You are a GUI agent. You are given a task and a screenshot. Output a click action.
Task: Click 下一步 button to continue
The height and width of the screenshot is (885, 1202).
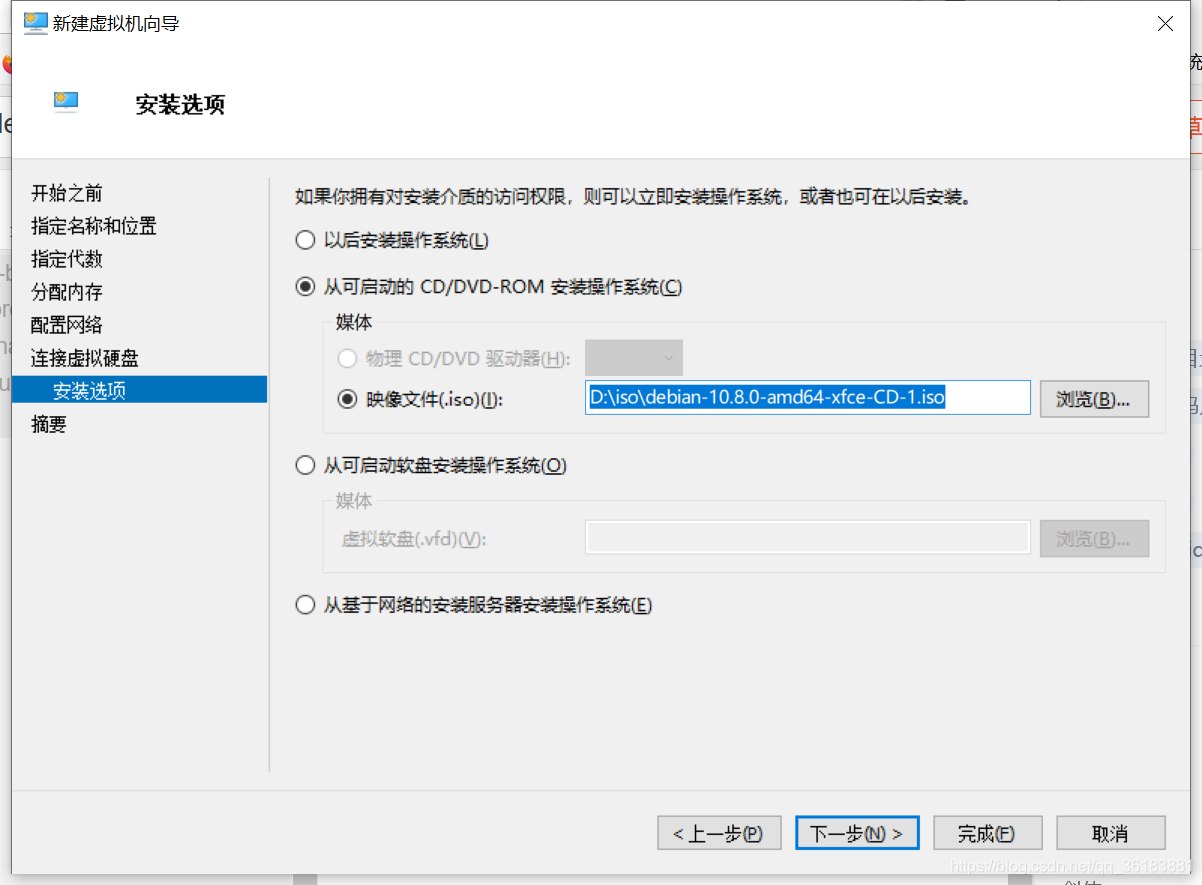tap(857, 833)
